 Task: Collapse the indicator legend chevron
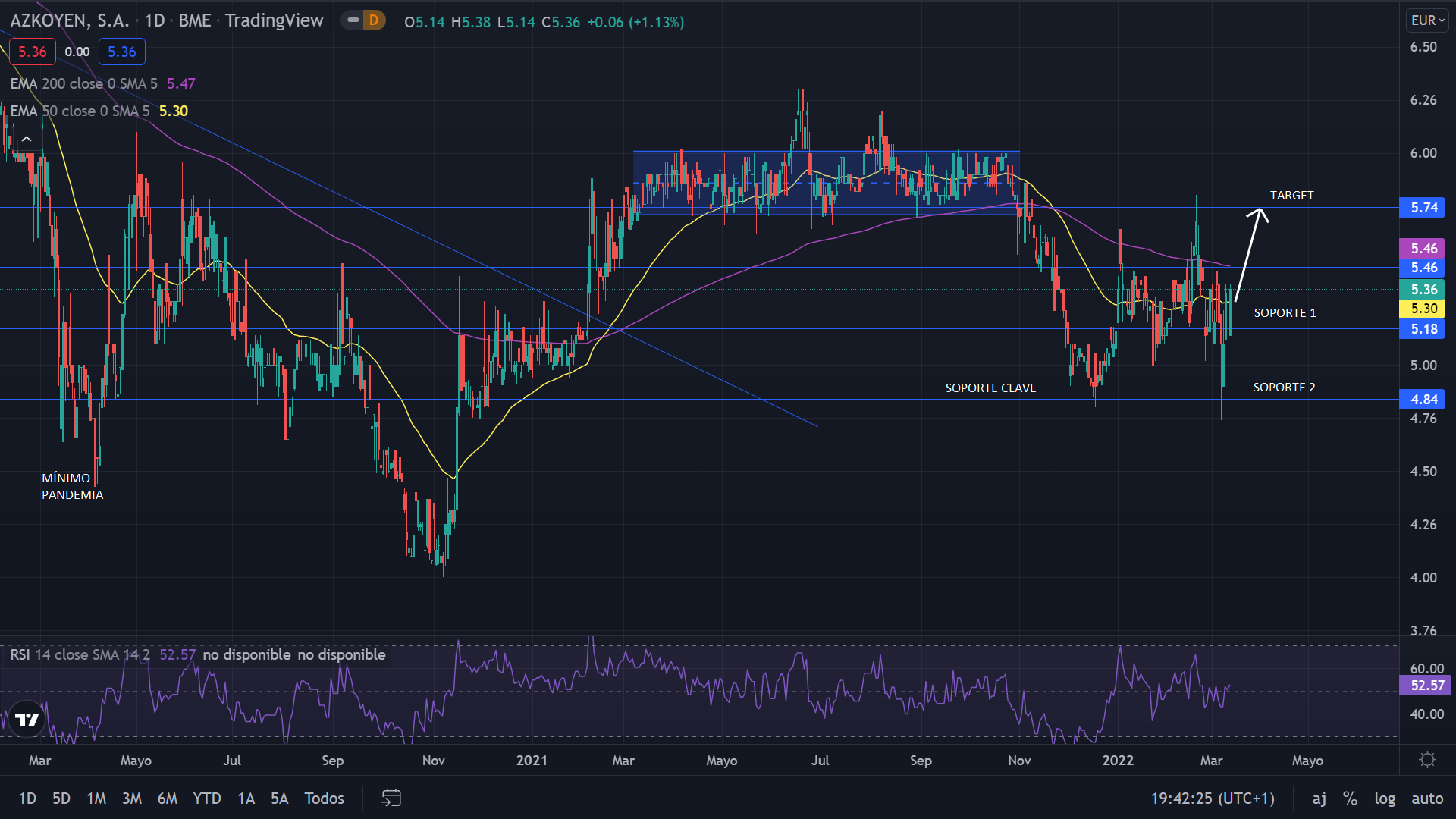click(27, 139)
